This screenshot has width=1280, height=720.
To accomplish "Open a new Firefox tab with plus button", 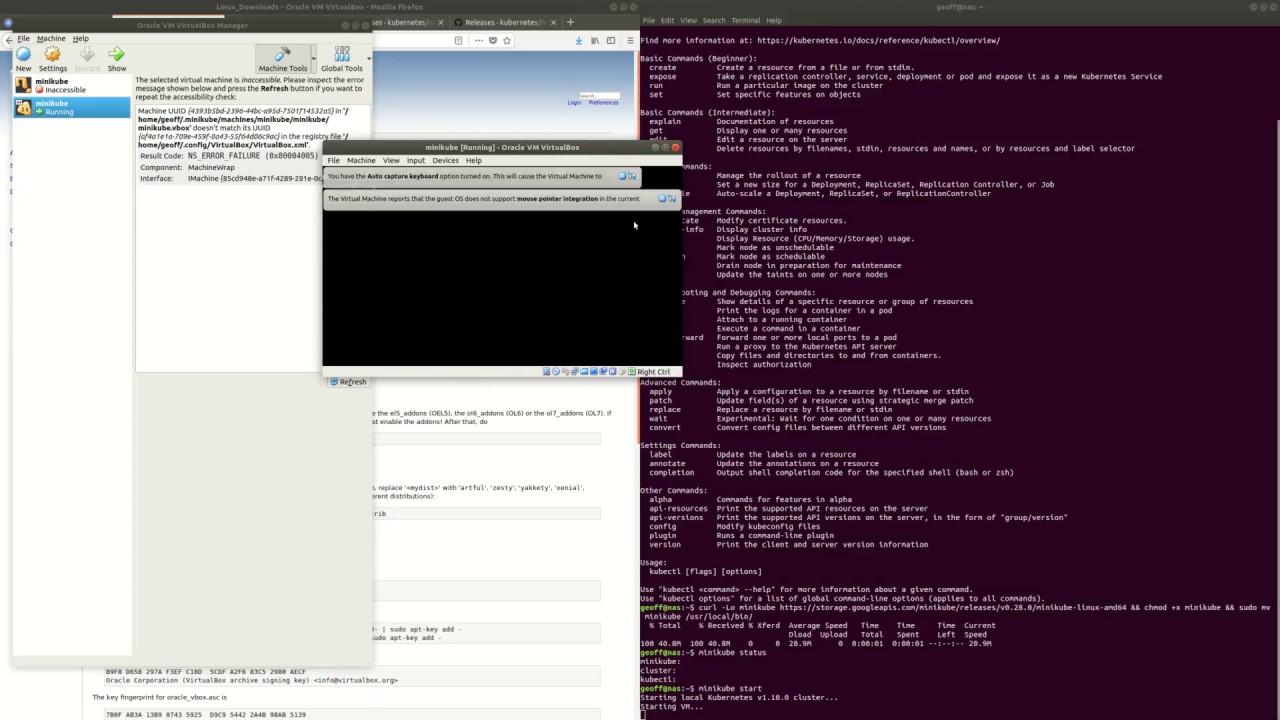I will (x=570, y=21).
